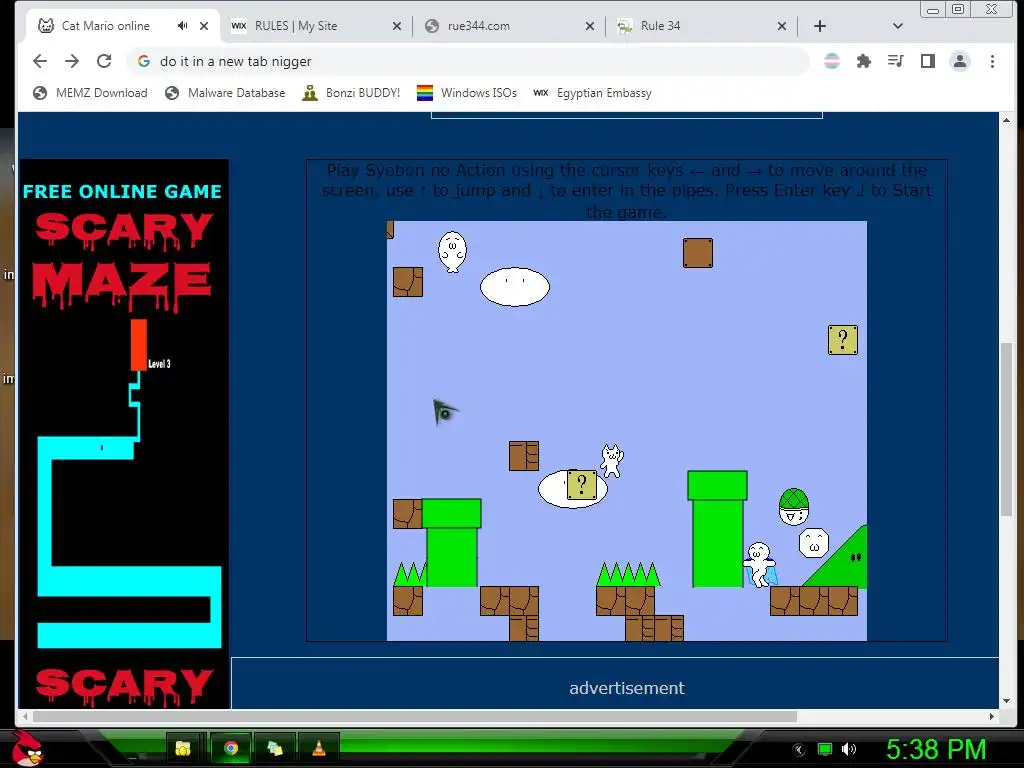Close the Rule 34 tab
Image resolution: width=1024 pixels, height=768 pixels.
(782, 26)
